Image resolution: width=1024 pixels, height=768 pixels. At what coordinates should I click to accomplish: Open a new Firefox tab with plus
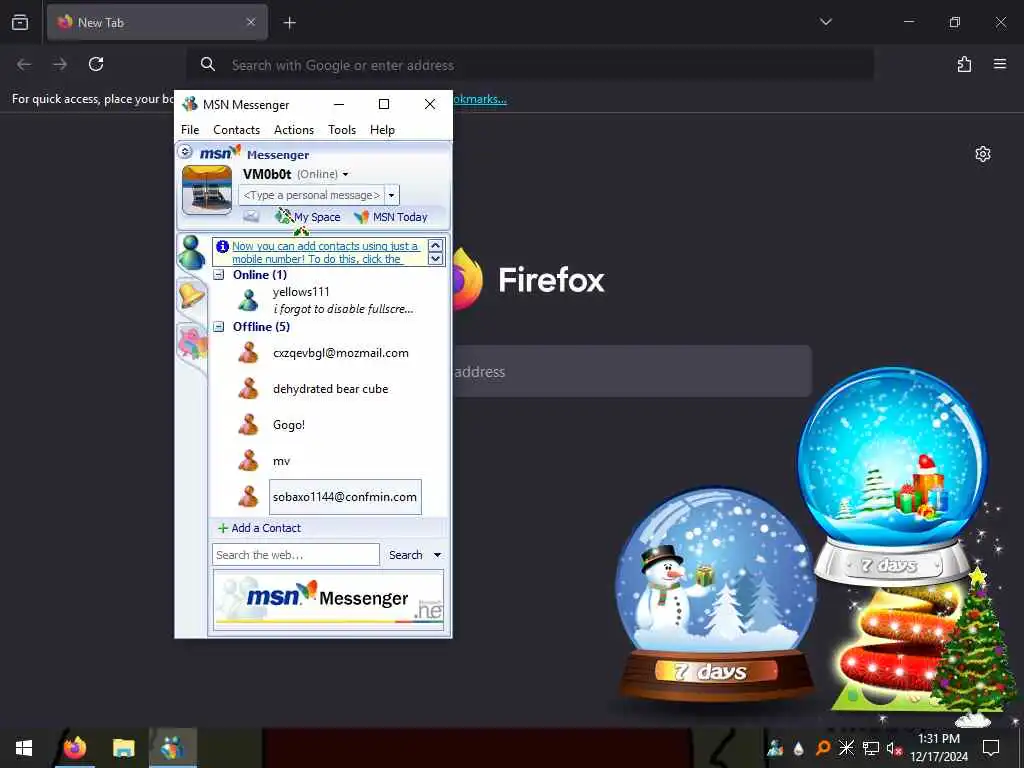point(289,23)
